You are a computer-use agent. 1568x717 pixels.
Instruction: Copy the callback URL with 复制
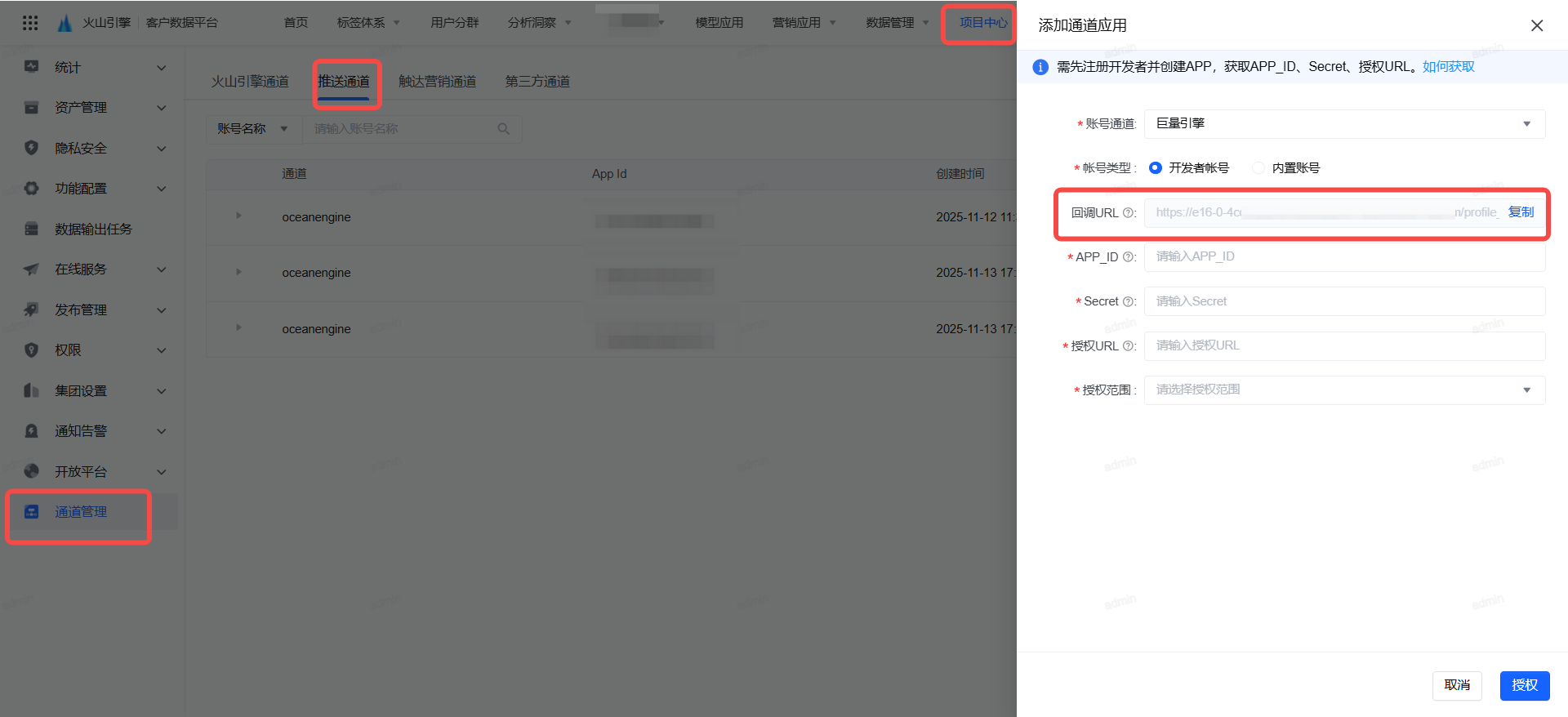click(1521, 212)
